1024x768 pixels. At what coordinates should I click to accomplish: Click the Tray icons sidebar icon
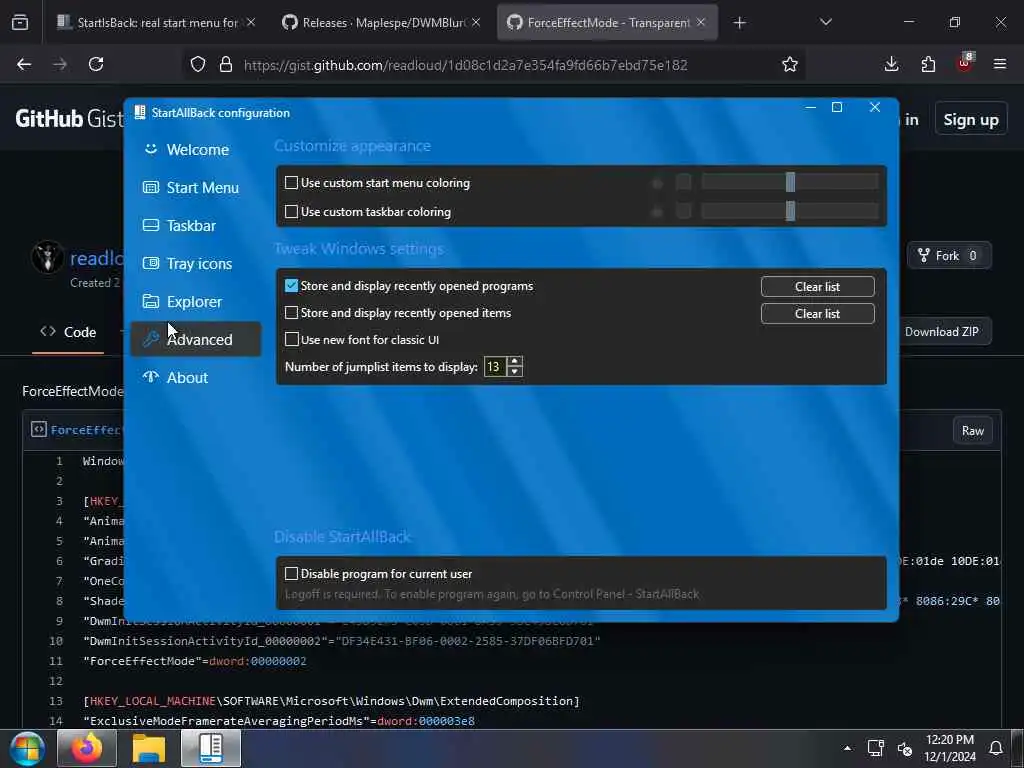tap(151, 263)
